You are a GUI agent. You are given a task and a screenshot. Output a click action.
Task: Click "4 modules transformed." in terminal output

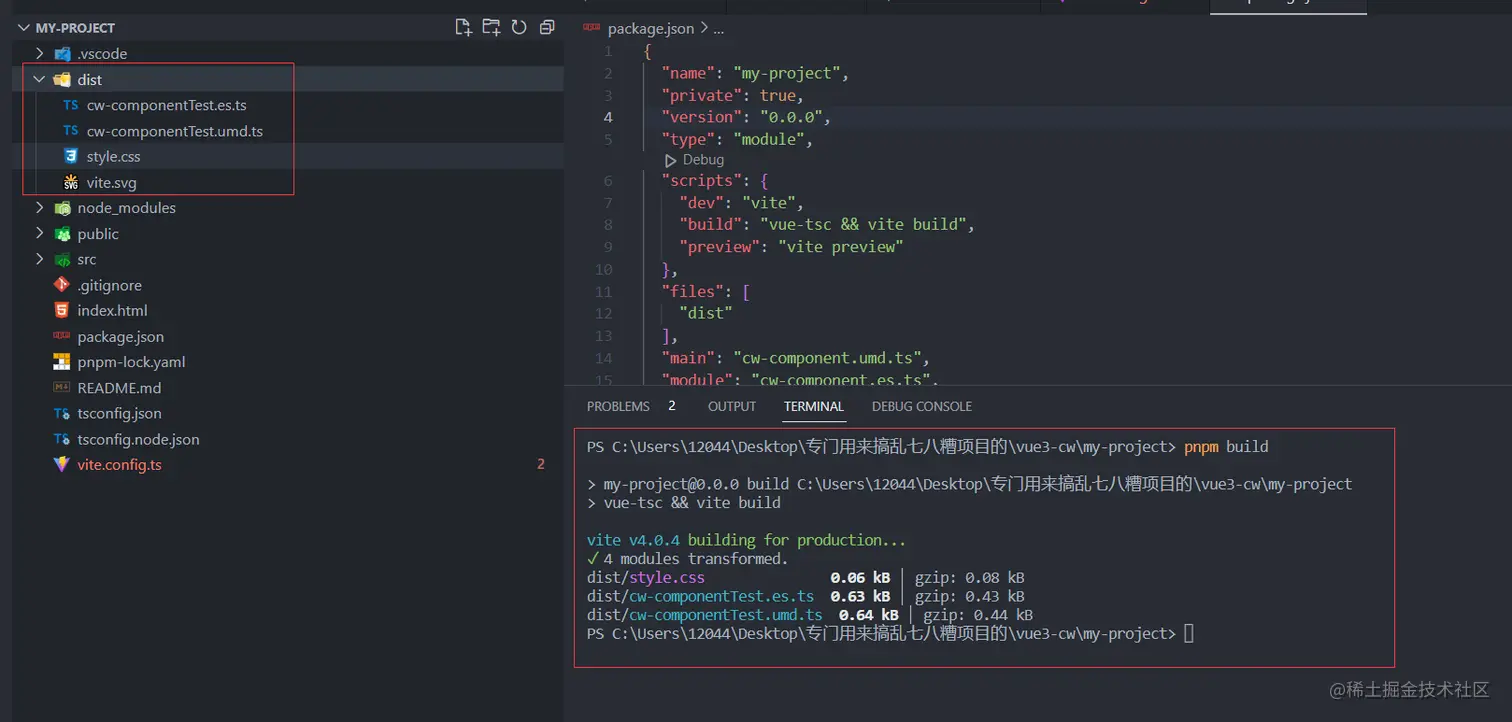pos(696,559)
